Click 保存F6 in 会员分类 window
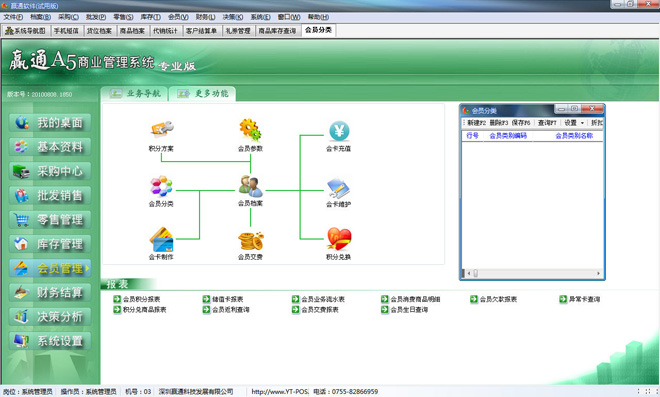 pos(521,123)
